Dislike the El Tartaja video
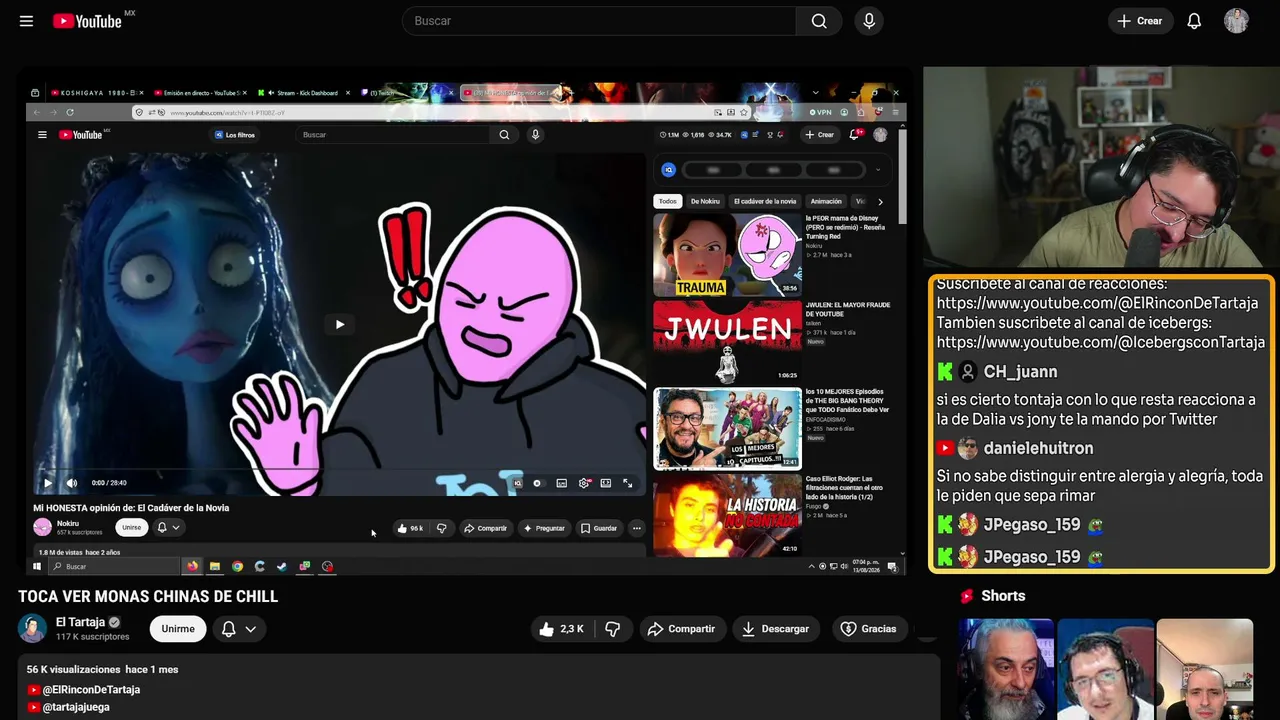Screen dimensions: 1280x720 (613, 629)
